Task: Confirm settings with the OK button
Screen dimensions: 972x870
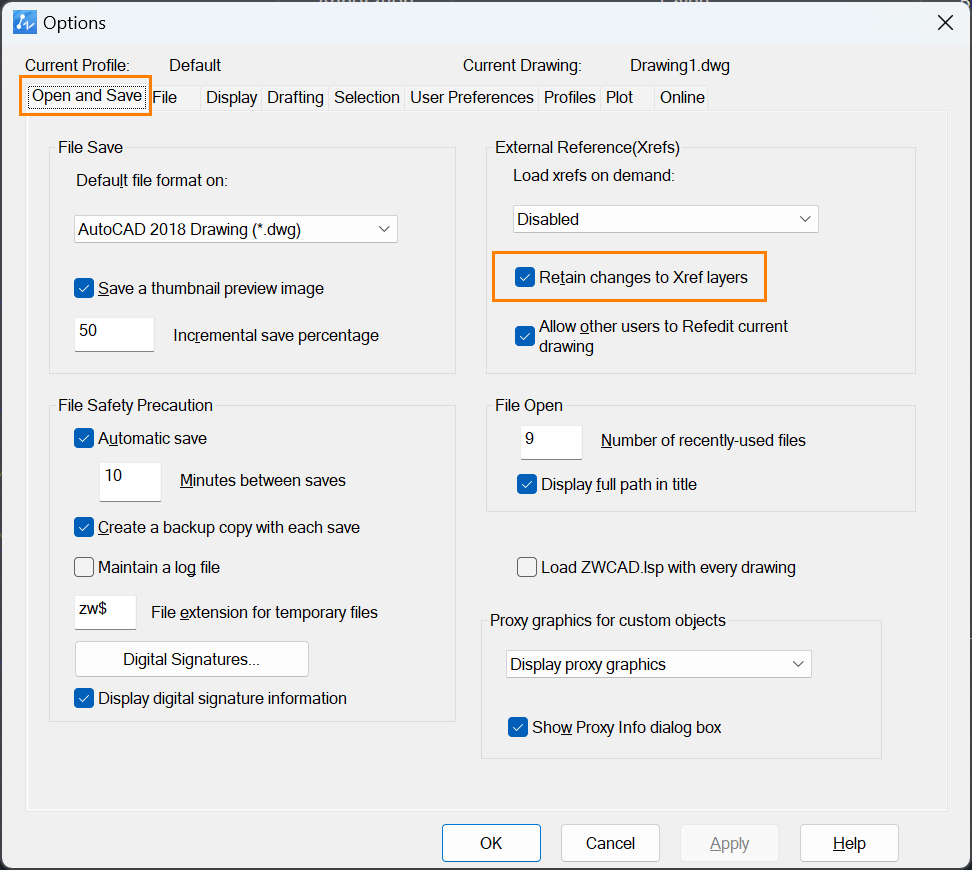Action: [x=491, y=843]
